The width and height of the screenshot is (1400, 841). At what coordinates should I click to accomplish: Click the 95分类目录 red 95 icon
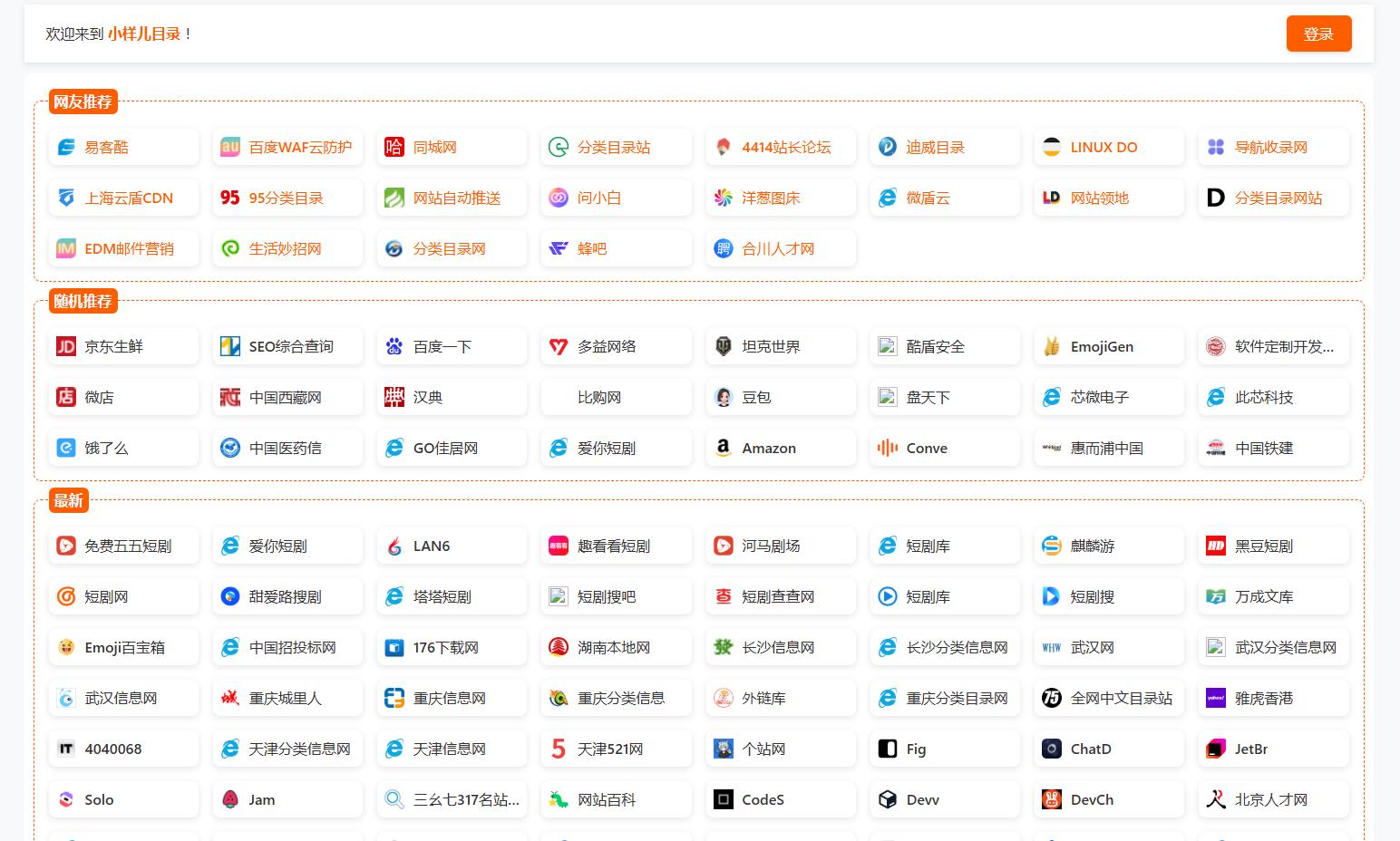pos(230,198)
